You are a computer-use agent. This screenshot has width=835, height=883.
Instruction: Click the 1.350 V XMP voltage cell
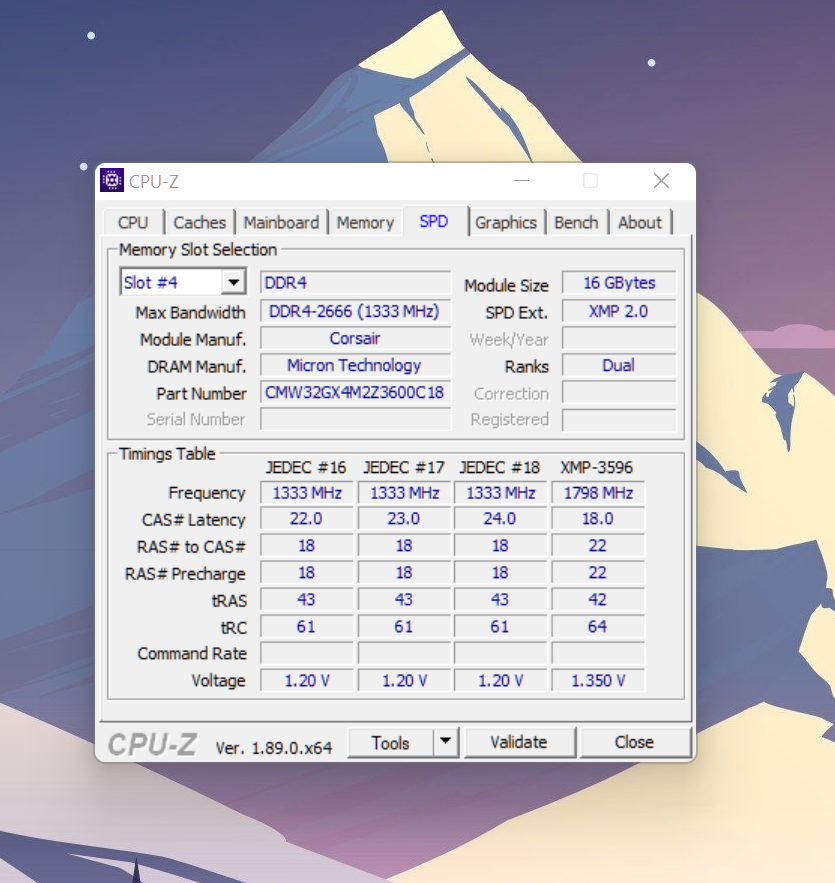598,681
